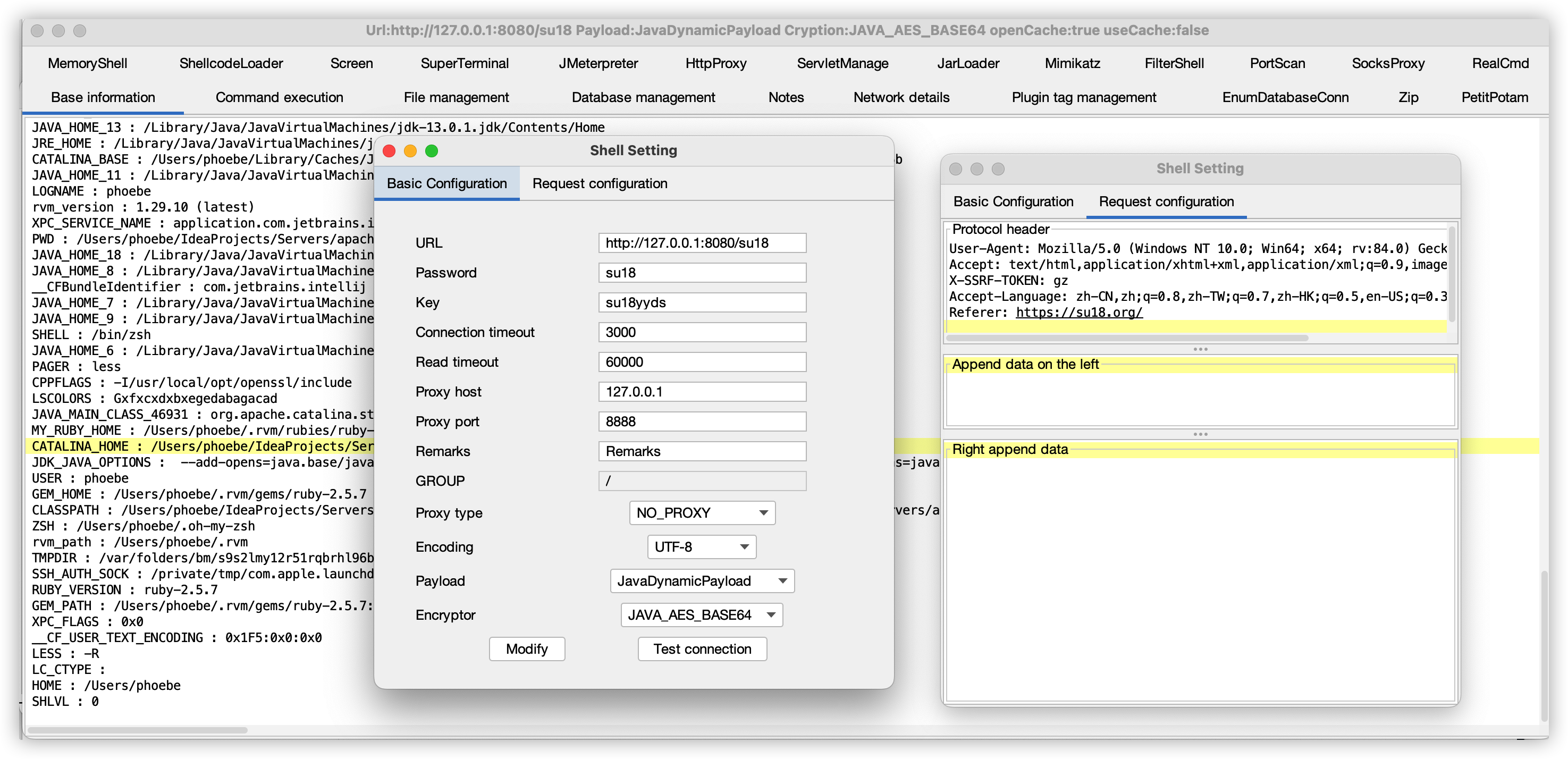This screenshot has width=1568, height=759.
Task: Open the Mimikatz plugin tab
Action: (x=1072, y=63)
